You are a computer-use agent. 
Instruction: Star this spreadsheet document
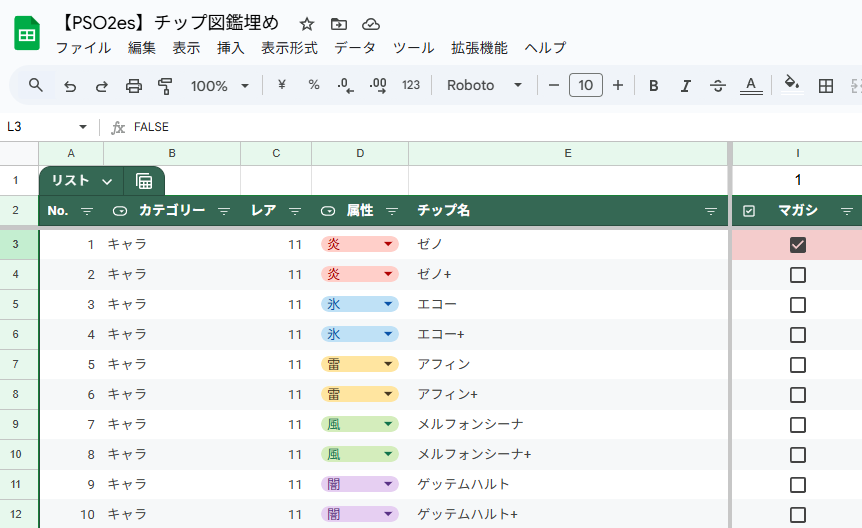pos(307,24)
